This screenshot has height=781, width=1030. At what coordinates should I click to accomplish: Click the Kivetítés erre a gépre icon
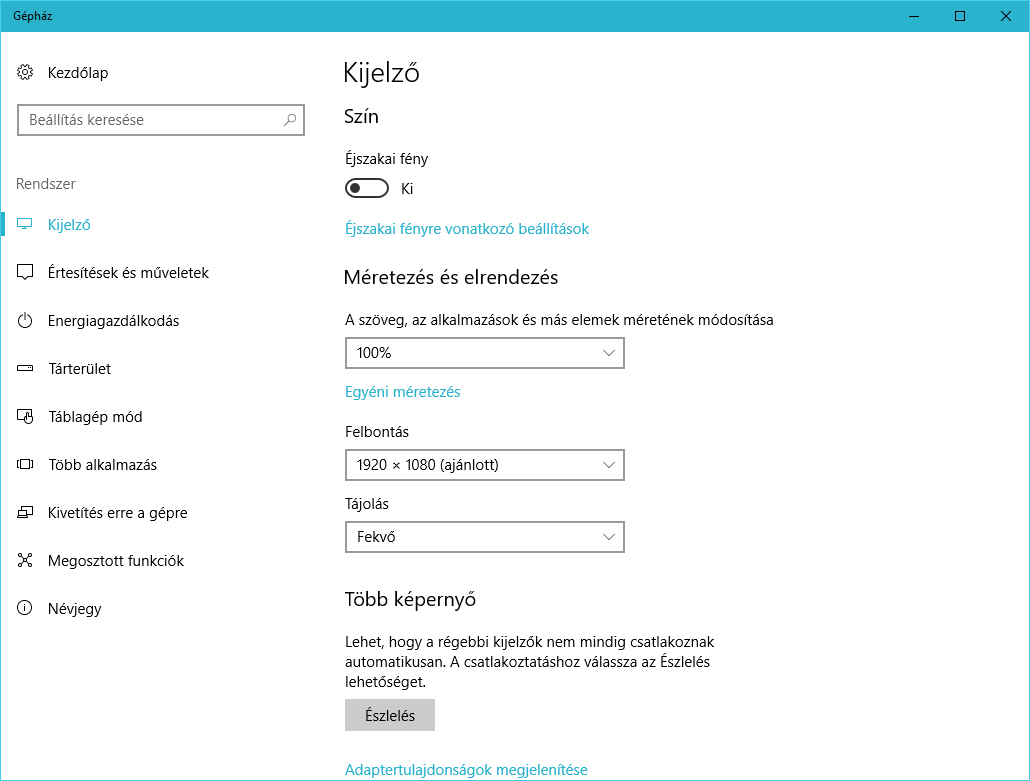click(x=25, y=512)
